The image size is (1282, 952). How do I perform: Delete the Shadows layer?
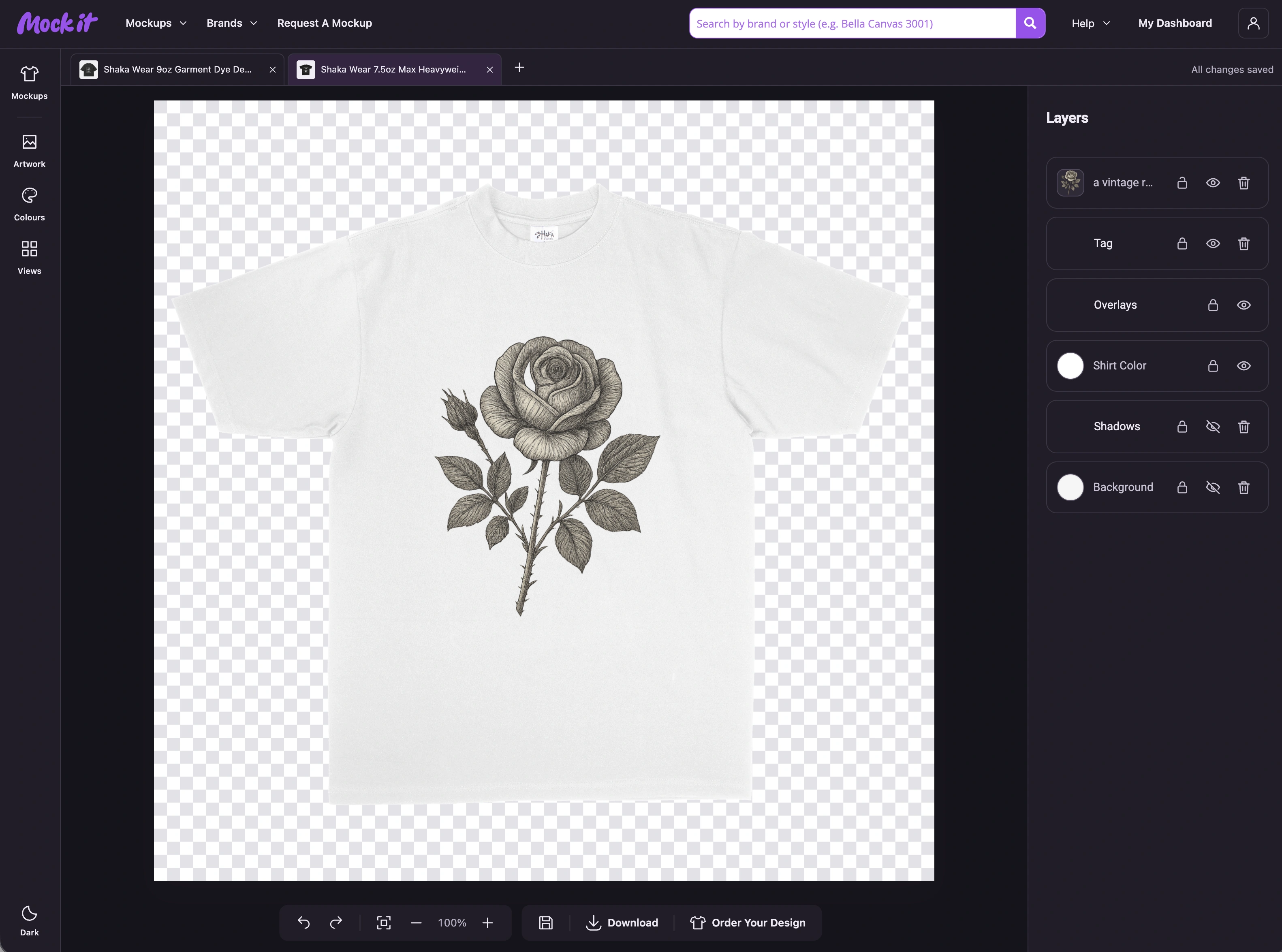1244,427
